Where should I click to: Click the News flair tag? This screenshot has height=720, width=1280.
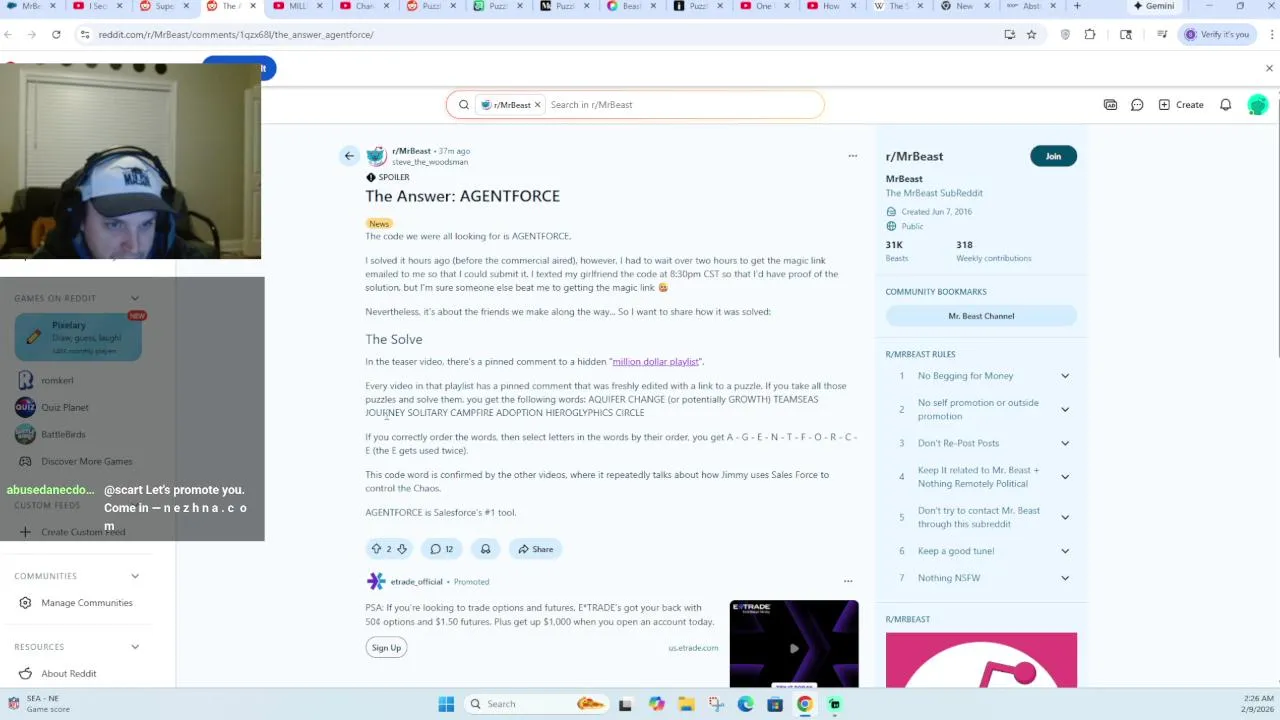click(379, 224)
